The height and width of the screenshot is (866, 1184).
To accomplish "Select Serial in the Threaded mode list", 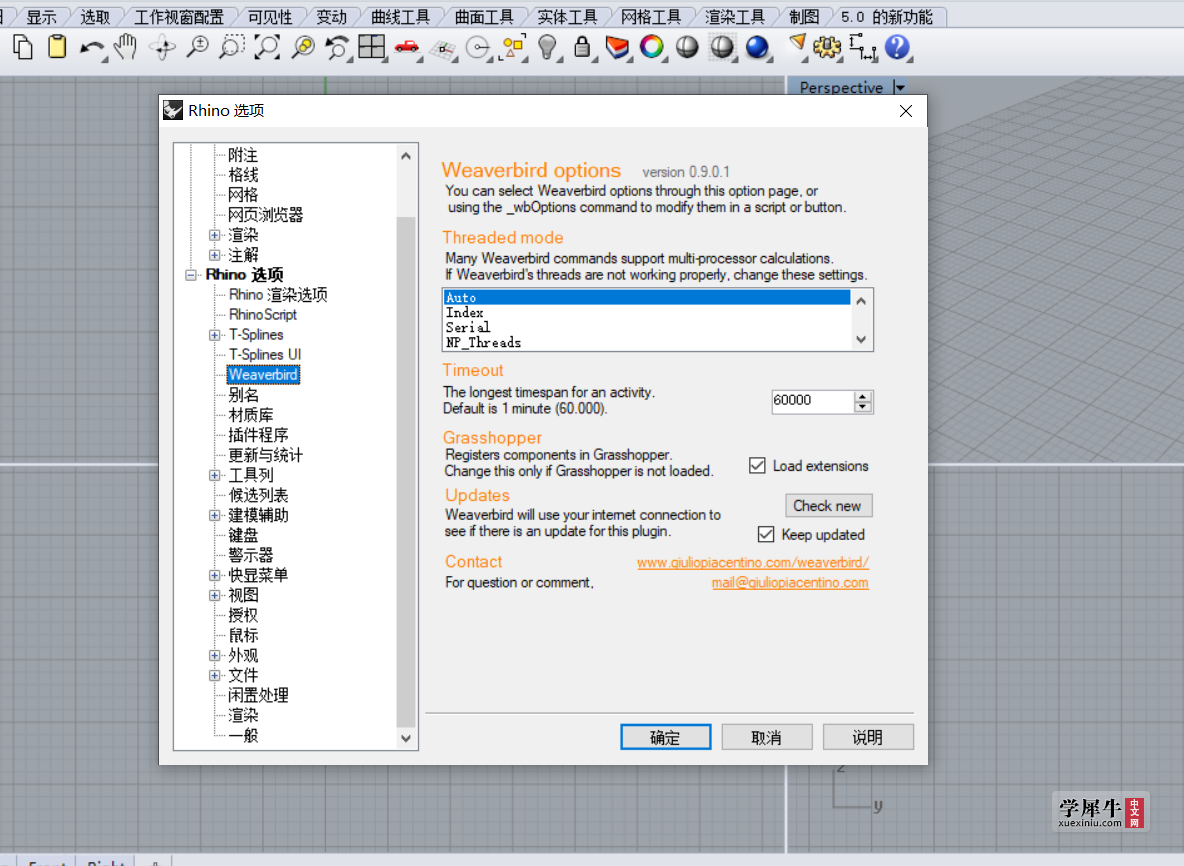I will pos(646,328).
